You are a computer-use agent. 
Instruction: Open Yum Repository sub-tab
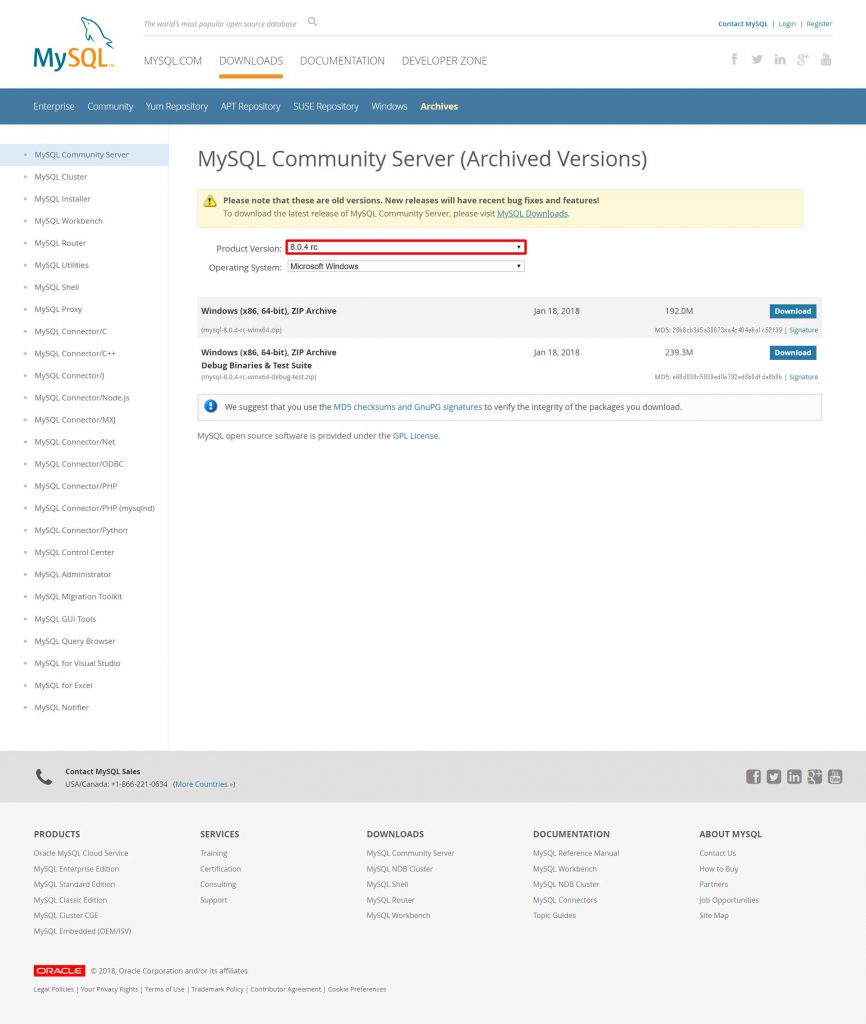177,106
